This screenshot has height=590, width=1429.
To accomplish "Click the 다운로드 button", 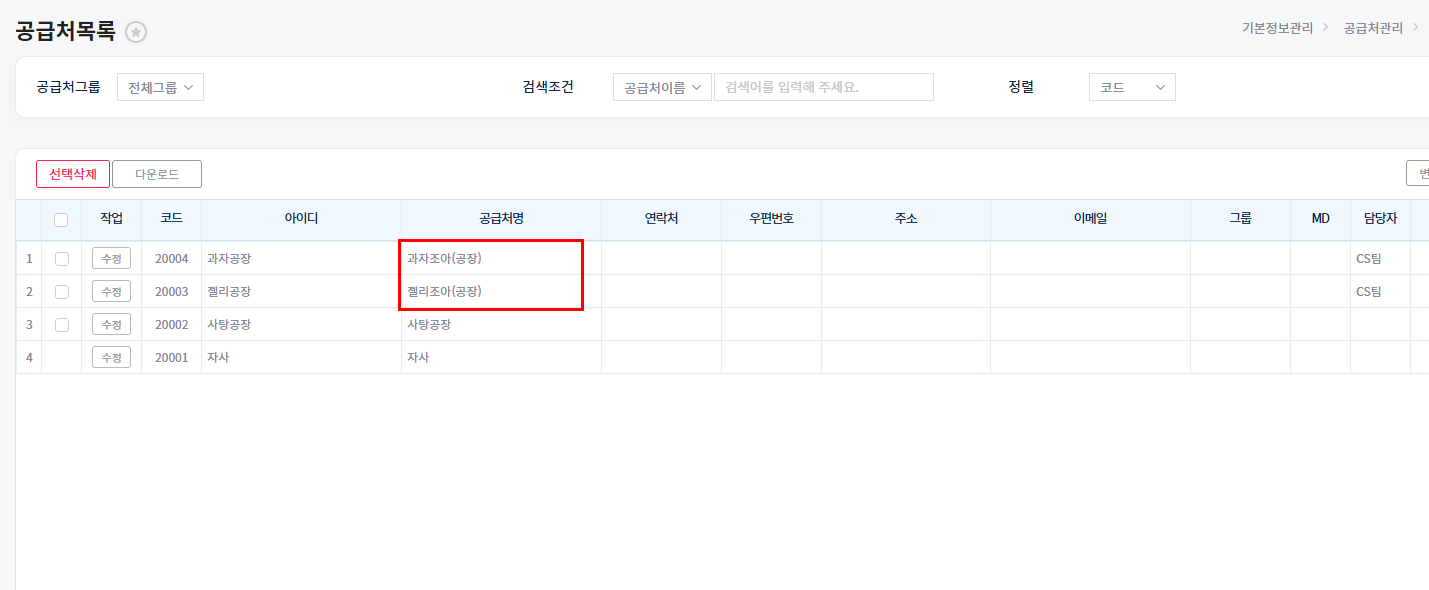I will [157, 174].
